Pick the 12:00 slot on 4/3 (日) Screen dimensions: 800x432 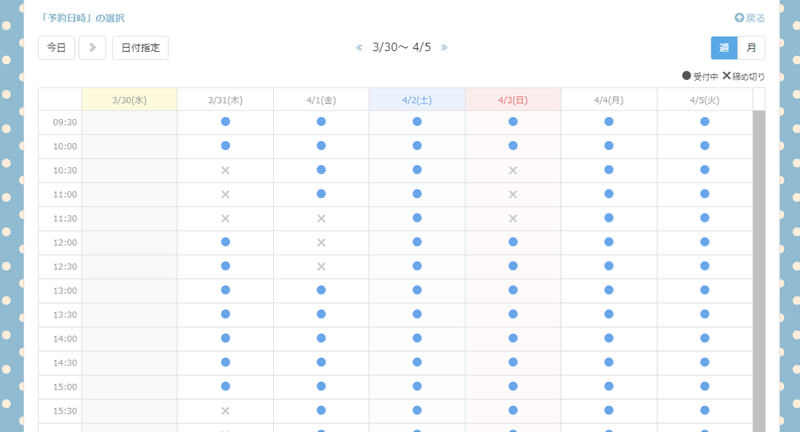point(513,242)
